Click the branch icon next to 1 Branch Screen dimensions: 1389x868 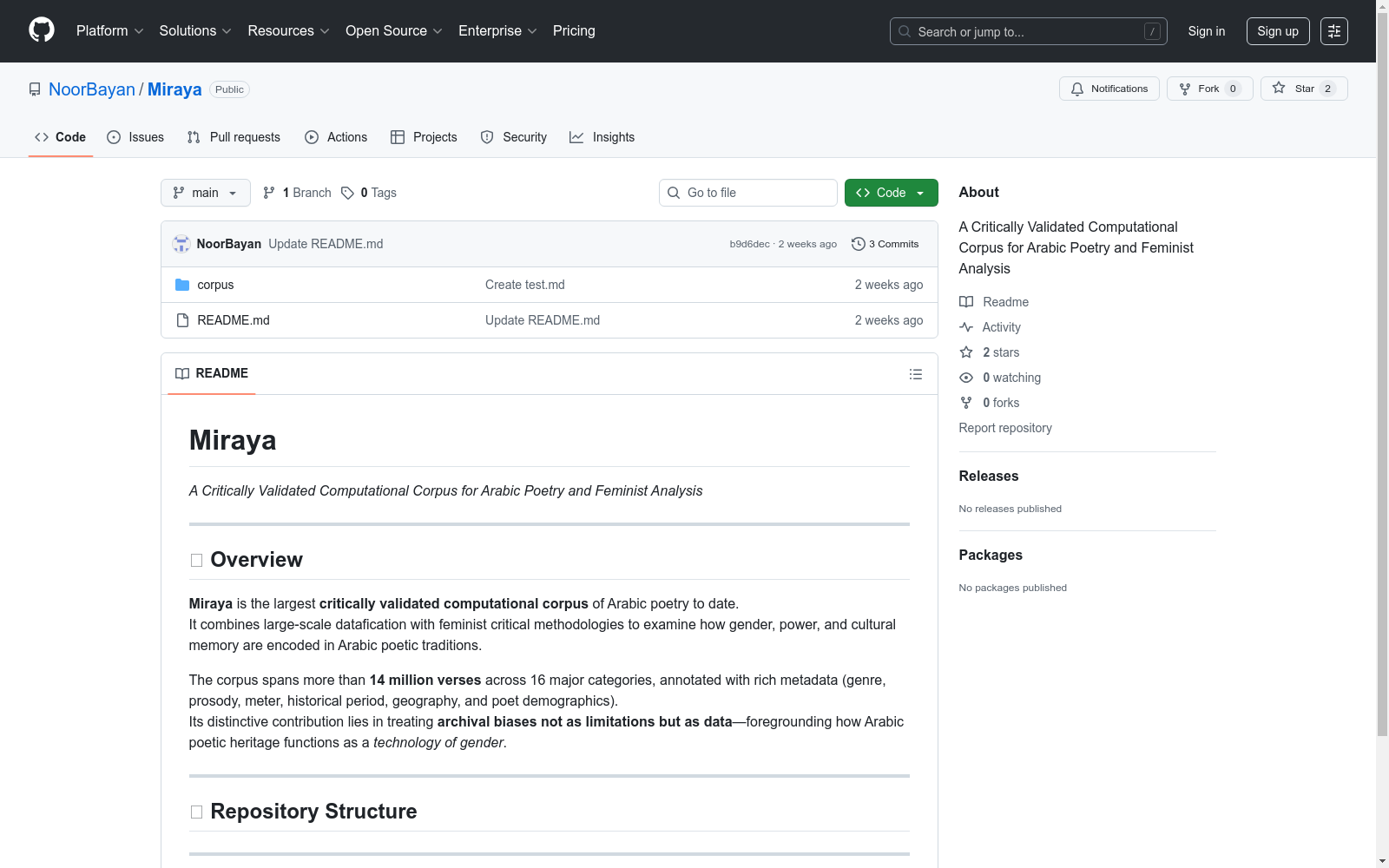(x=269, y=193)
